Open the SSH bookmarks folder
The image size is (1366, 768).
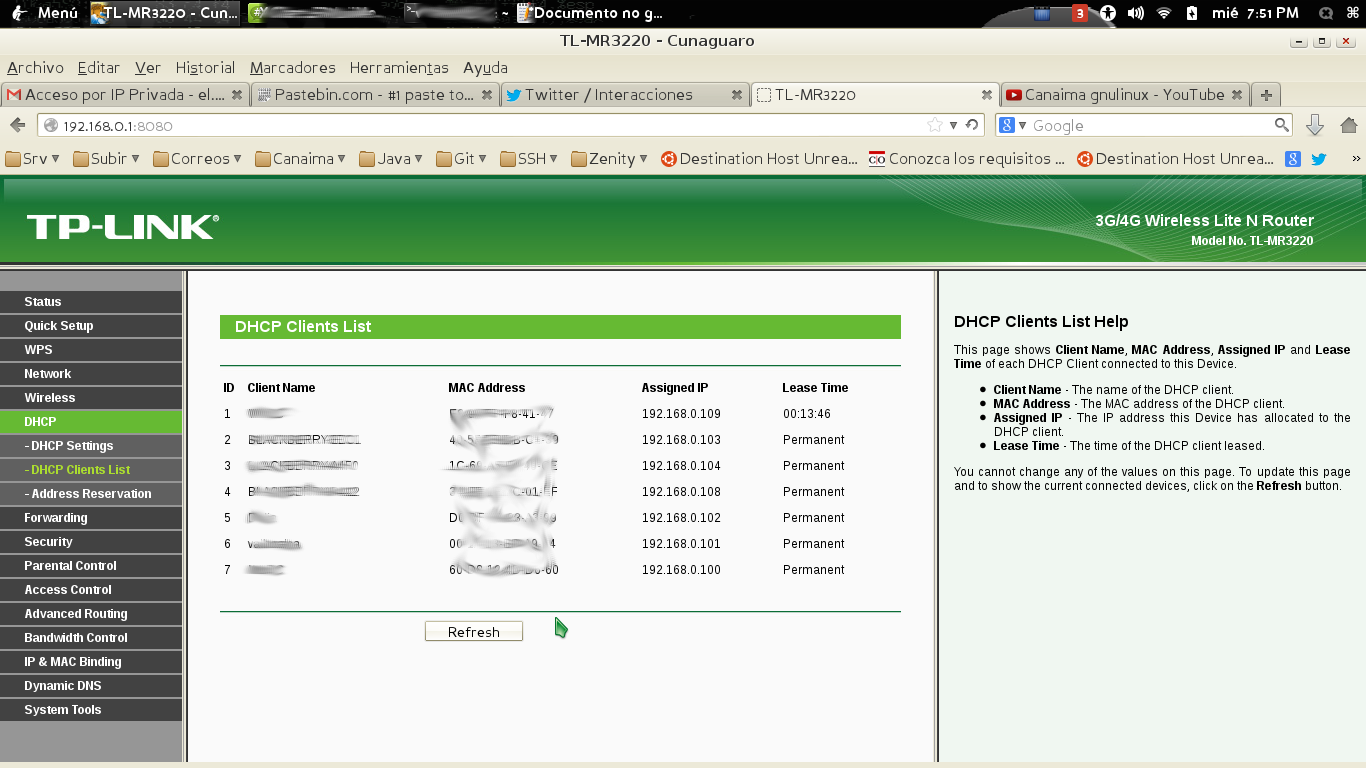pos(531,159)
